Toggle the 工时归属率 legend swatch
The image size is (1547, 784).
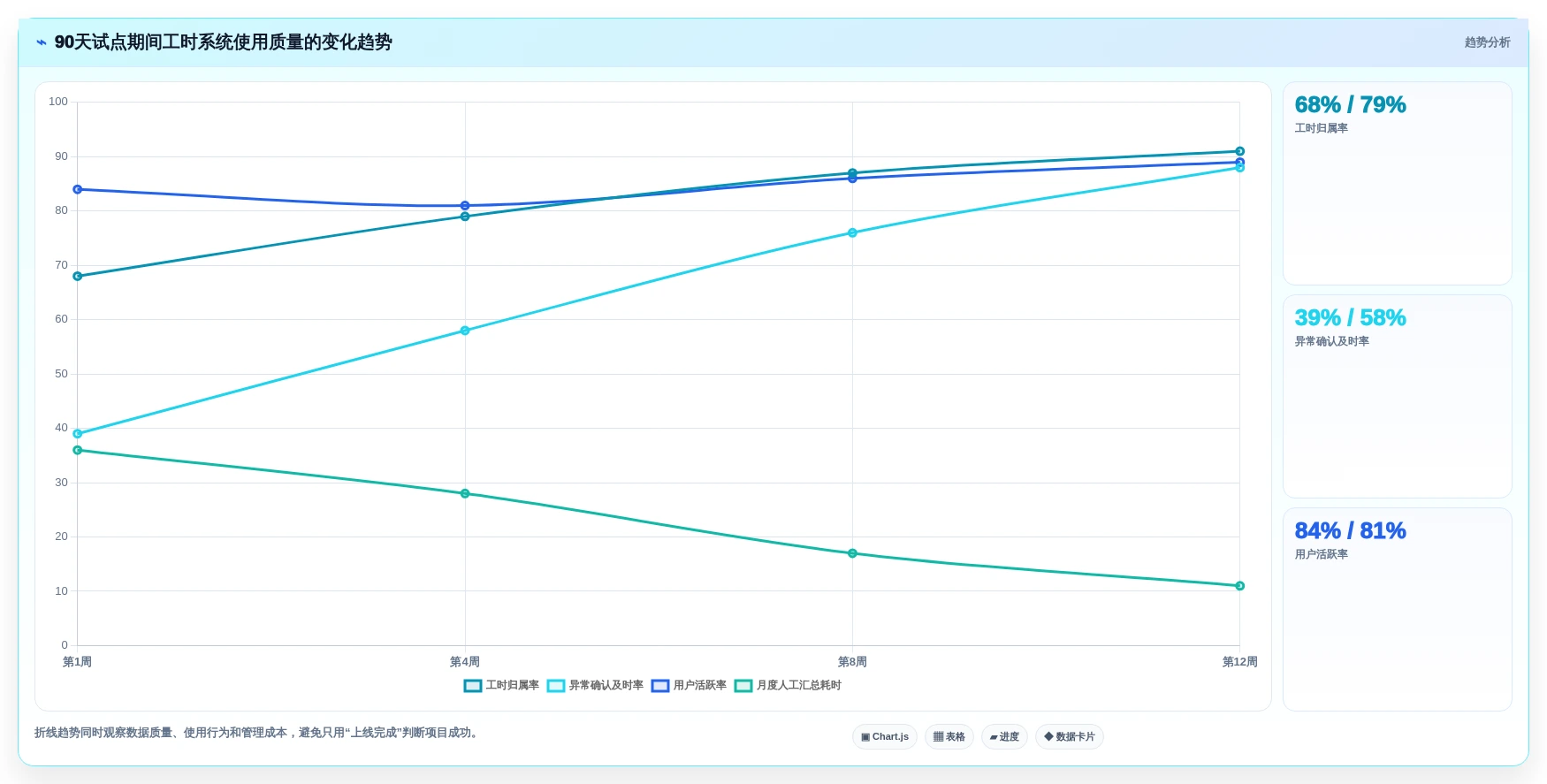(x=473, y=686)
